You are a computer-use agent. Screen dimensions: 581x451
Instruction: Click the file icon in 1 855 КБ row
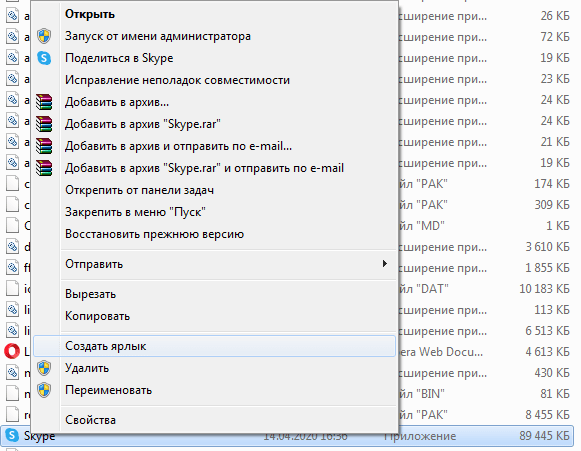tap(12, 268)
